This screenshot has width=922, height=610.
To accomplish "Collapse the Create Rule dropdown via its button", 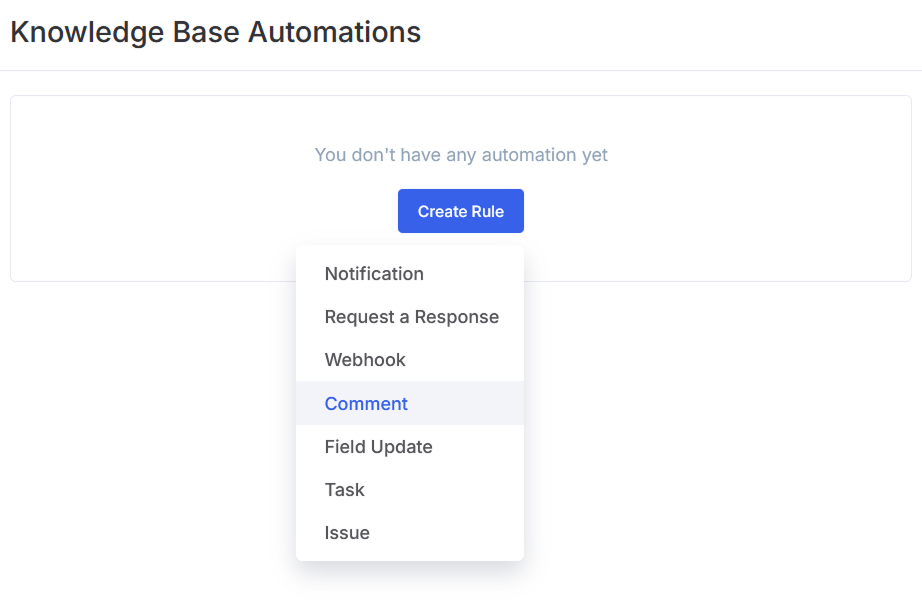I will point(460,211).
